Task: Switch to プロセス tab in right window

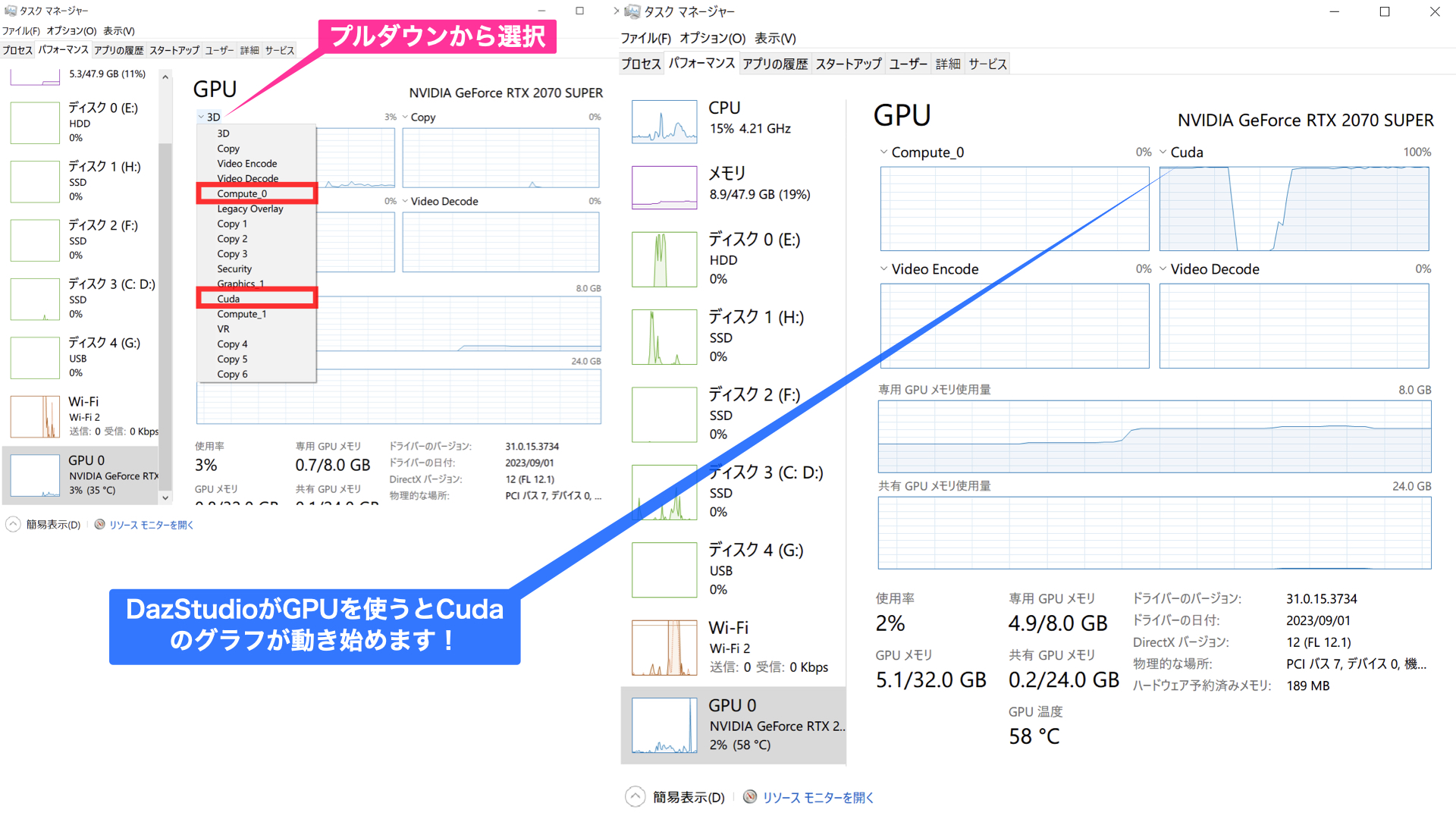Action: coord(641,64)
